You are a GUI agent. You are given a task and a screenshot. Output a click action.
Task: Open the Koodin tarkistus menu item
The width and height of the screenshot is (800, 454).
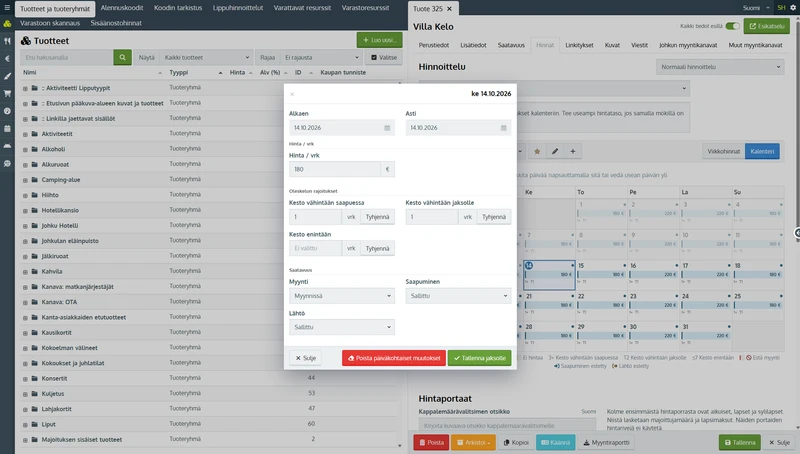178,8
